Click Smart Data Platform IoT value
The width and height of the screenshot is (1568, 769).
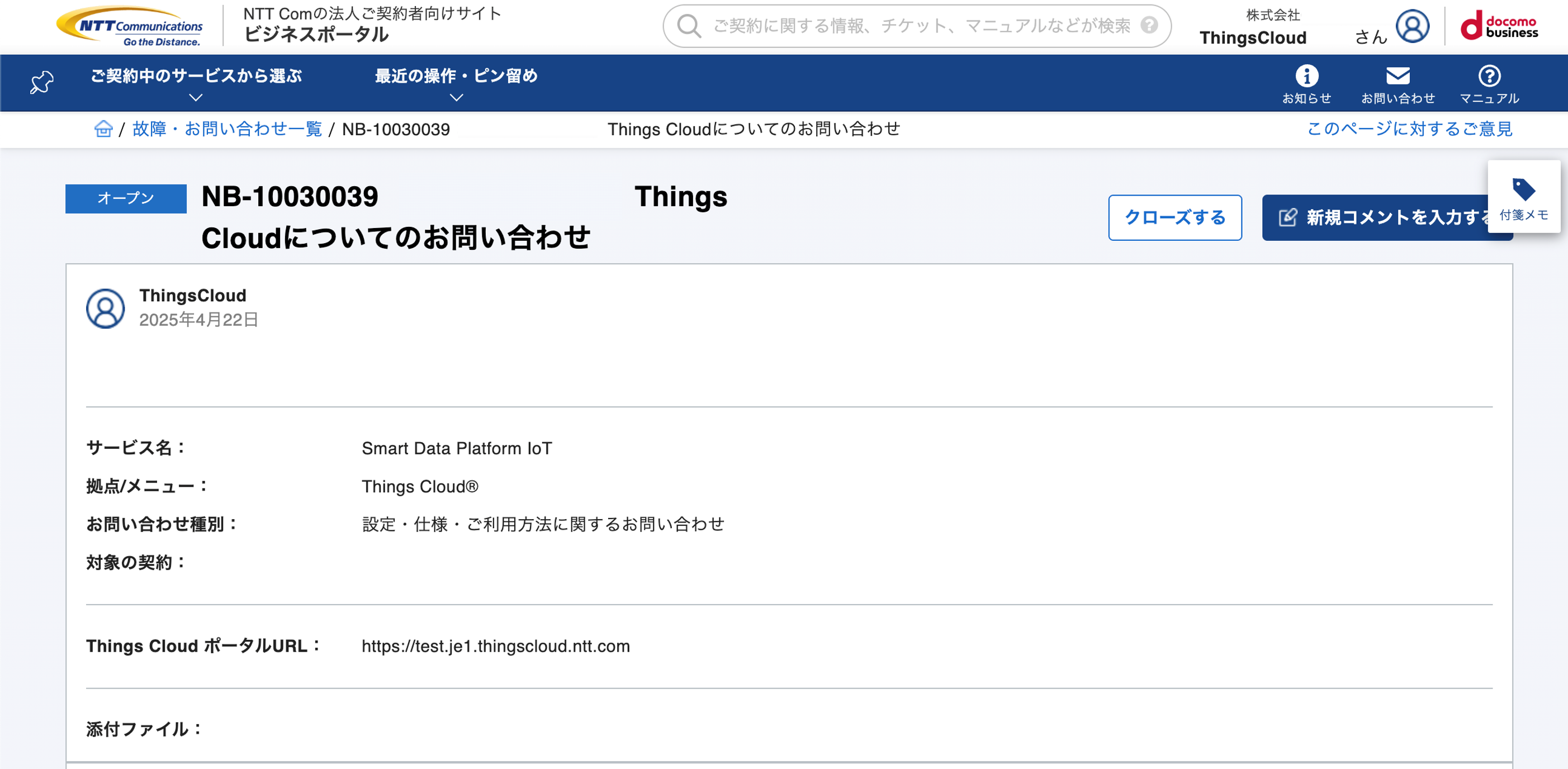tap(457, 448)
